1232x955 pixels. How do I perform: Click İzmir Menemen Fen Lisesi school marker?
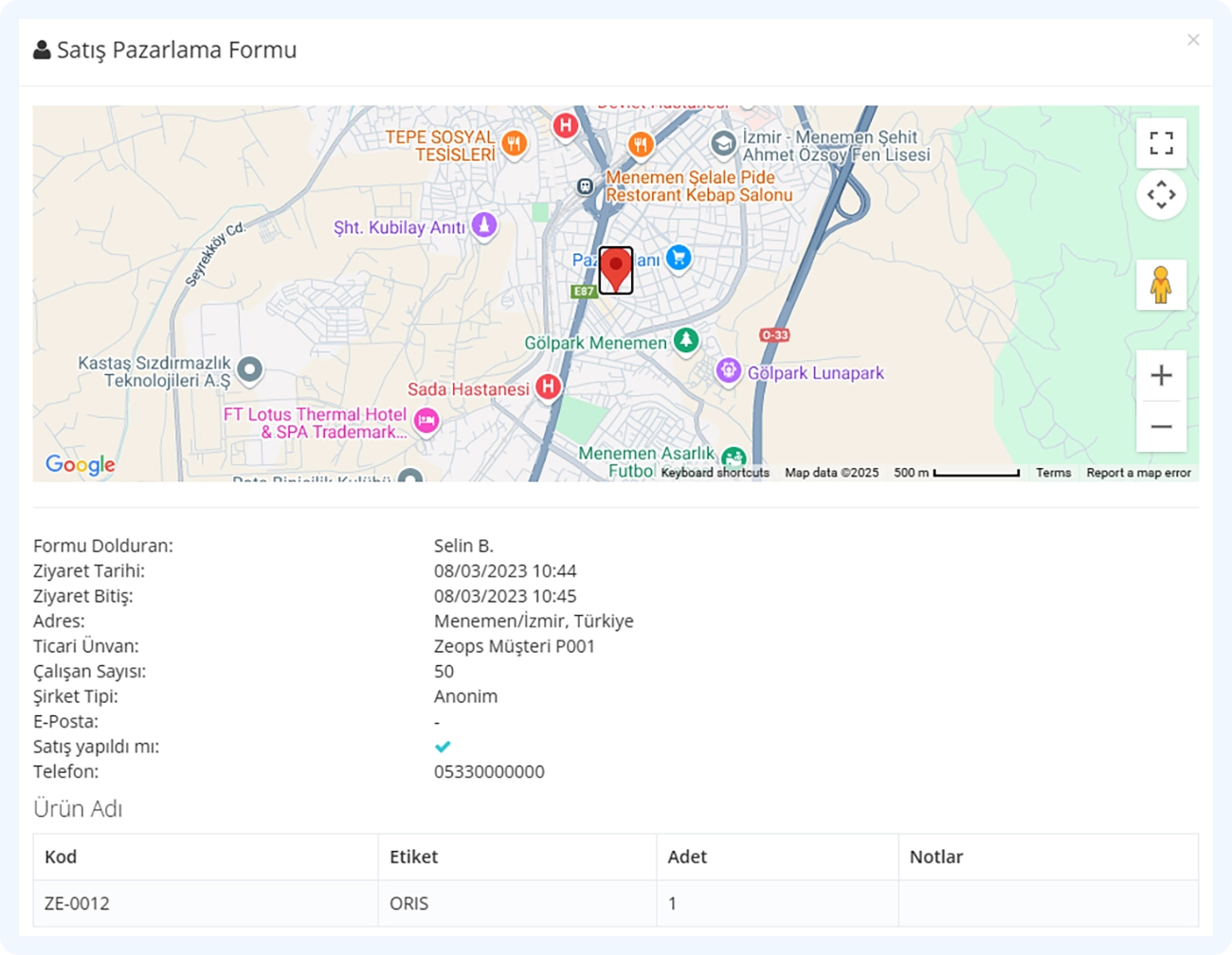pyautogui.click(x=724, y=144)
